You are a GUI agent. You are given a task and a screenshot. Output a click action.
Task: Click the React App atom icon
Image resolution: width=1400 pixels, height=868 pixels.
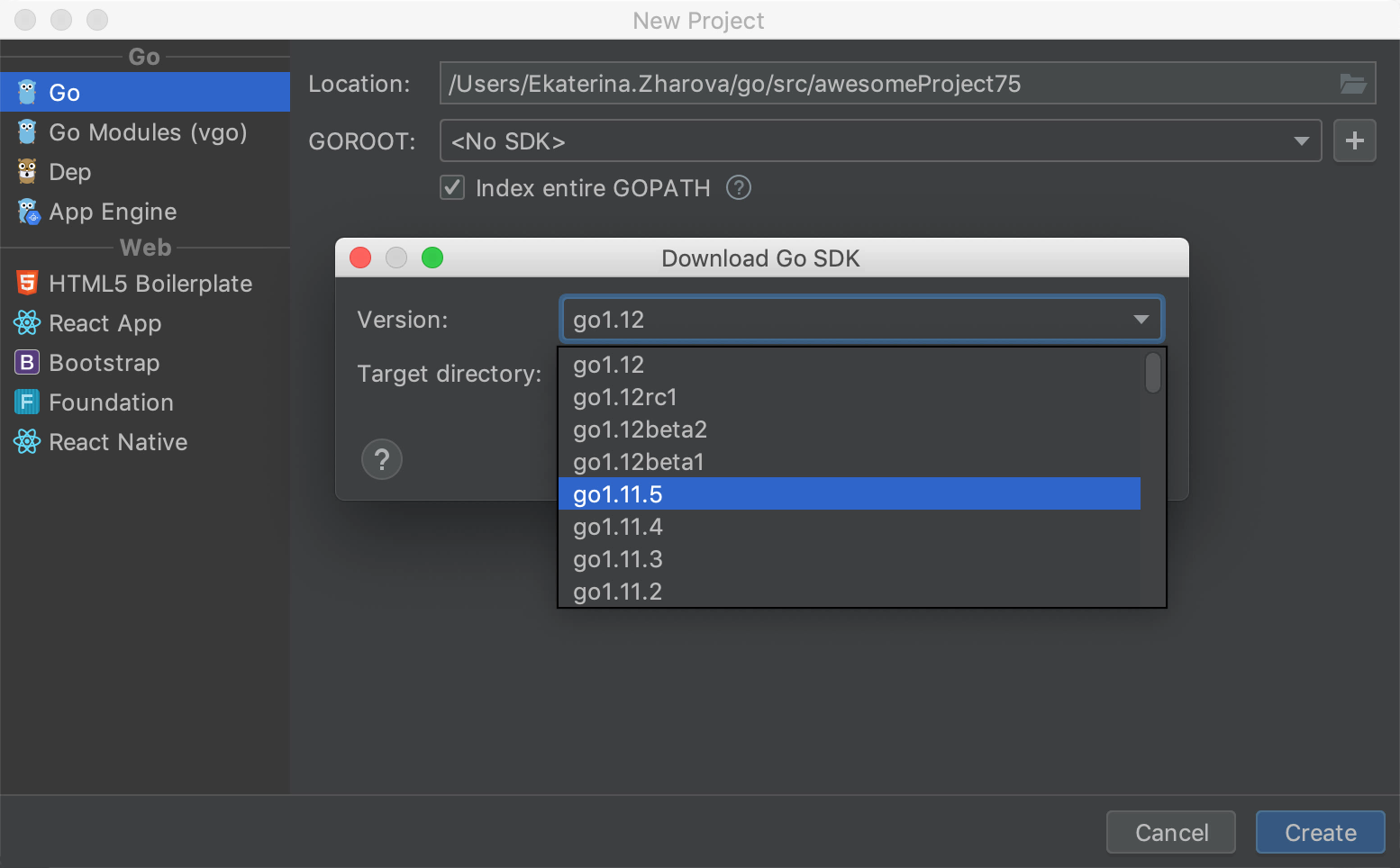tap(27, 322)
